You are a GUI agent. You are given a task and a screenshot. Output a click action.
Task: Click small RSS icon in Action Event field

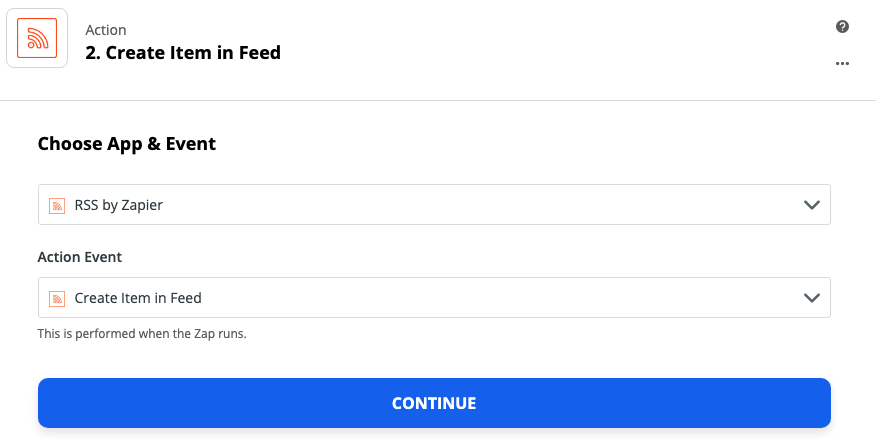point(57,298)
